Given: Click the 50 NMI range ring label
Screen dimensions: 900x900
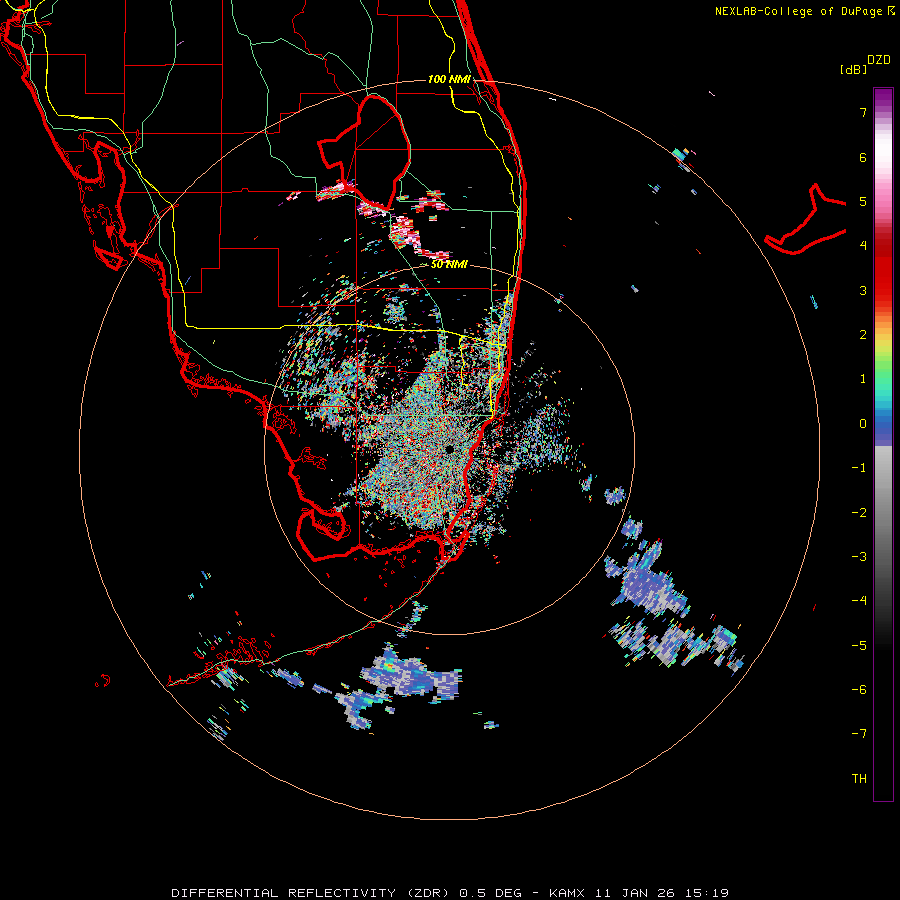Looking at the screenshot, I should [449, 265].
